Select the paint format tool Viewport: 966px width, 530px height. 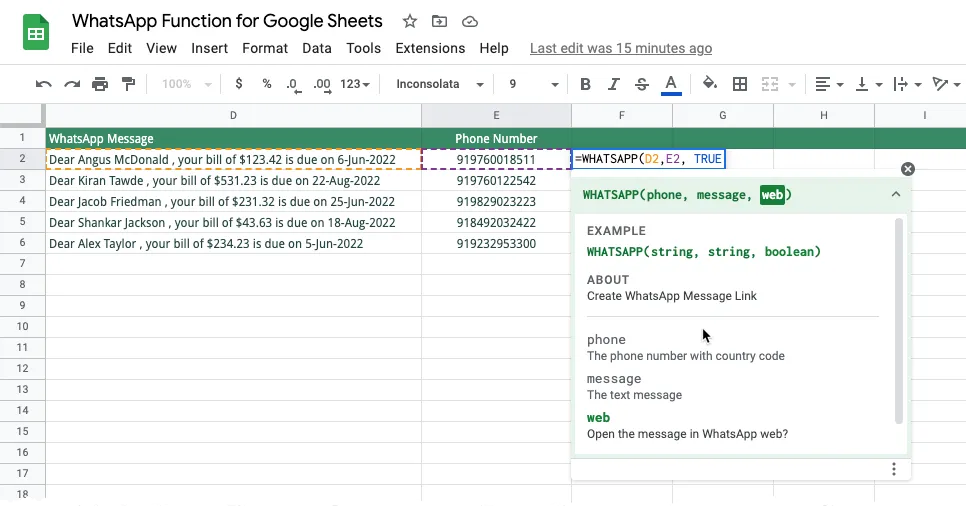click(128, 84)
